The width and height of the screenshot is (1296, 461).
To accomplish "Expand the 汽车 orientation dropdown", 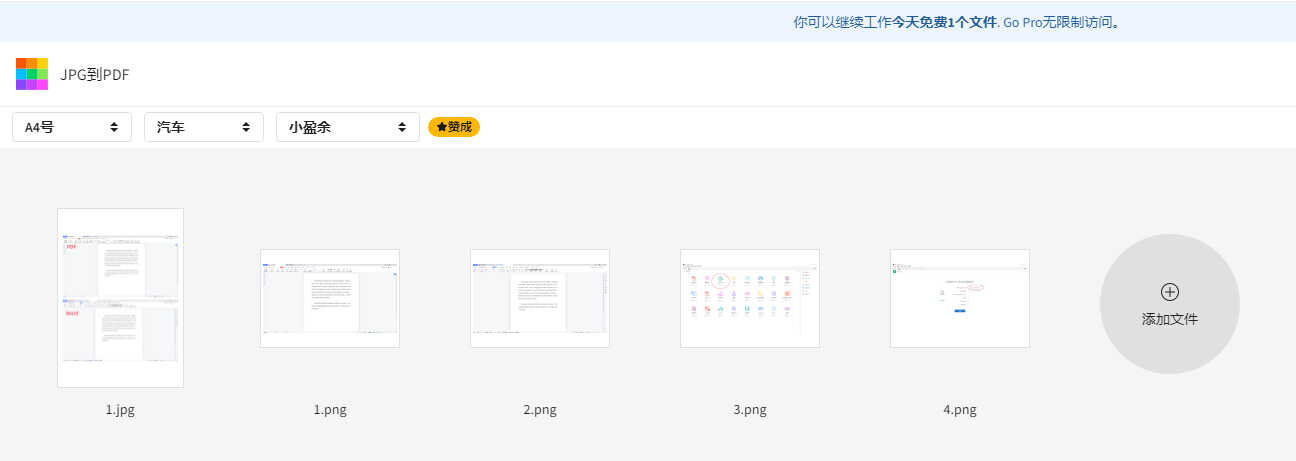I will coord(204,127).
